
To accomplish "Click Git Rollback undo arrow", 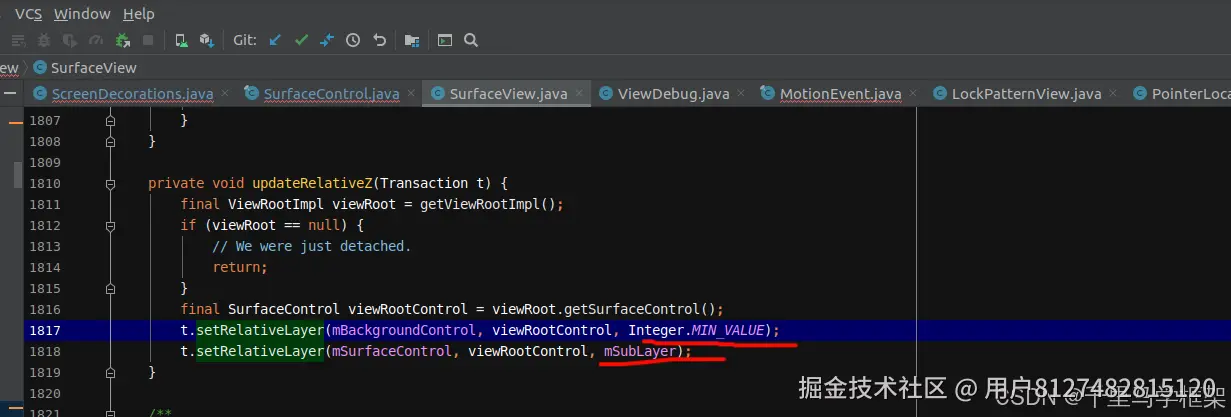I will (379, 41).
